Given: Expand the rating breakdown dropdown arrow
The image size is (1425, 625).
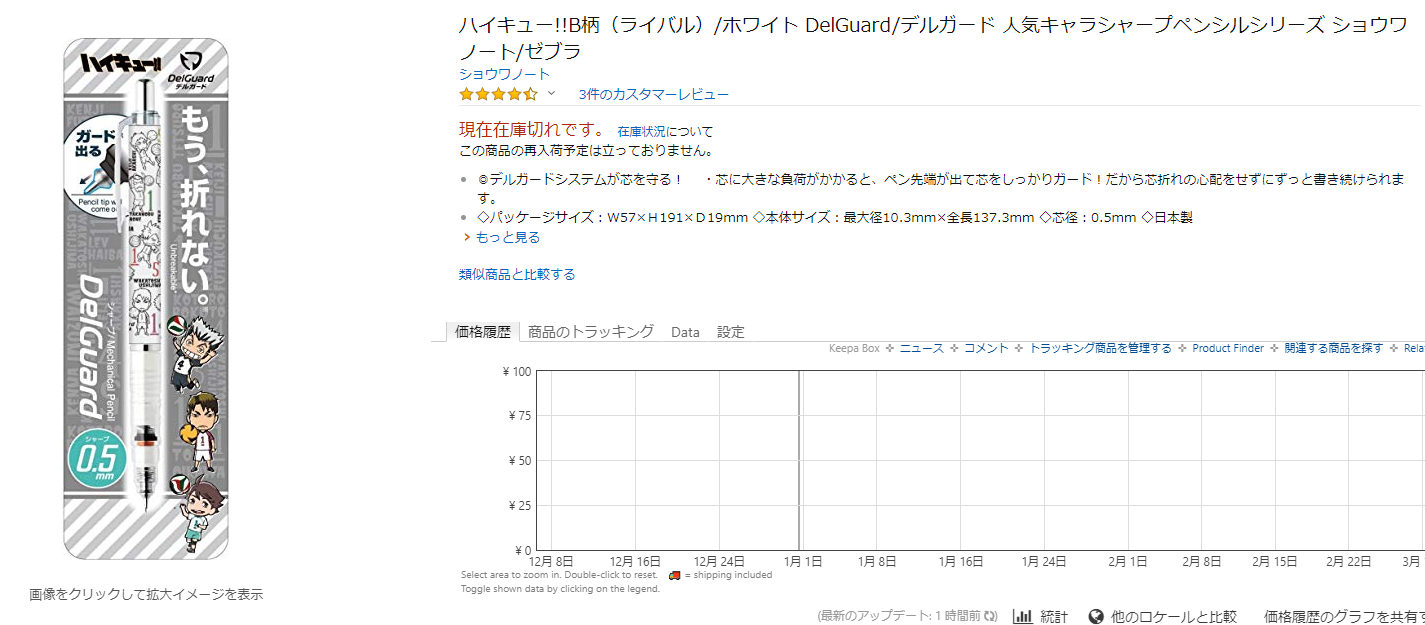Looking at the screenshot, I should [551, 94].
